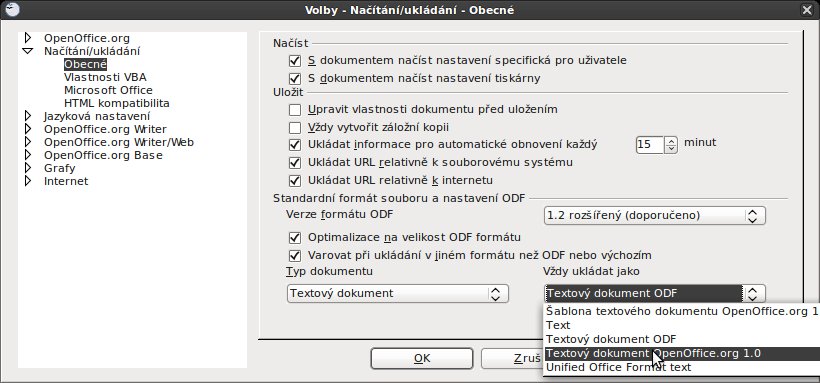Screen dimensions: 820x383
Task: Expand the Grafy tree node
Action: coord(28,168)
